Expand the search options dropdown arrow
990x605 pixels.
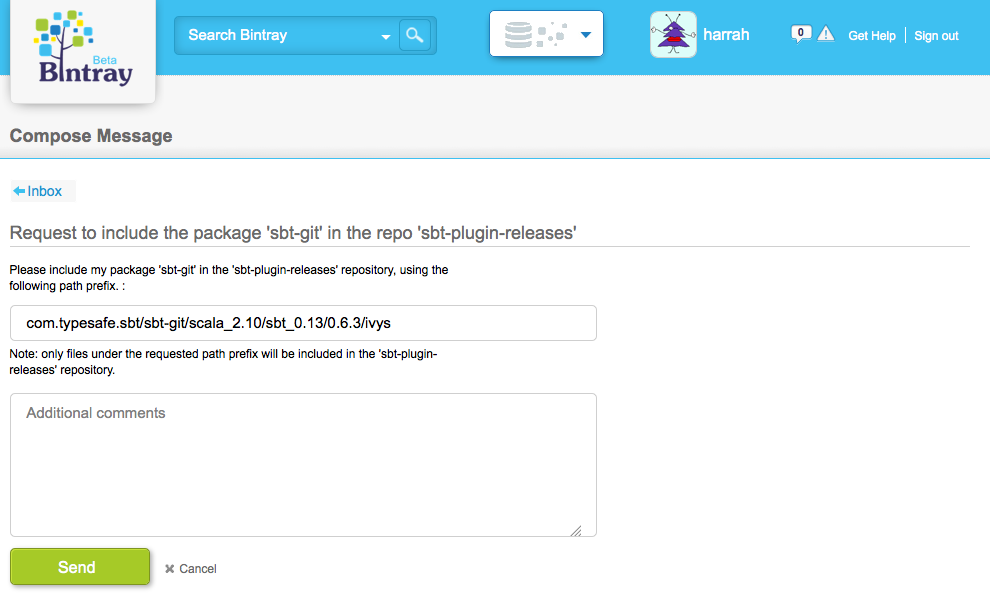click(x=386, y=38)
